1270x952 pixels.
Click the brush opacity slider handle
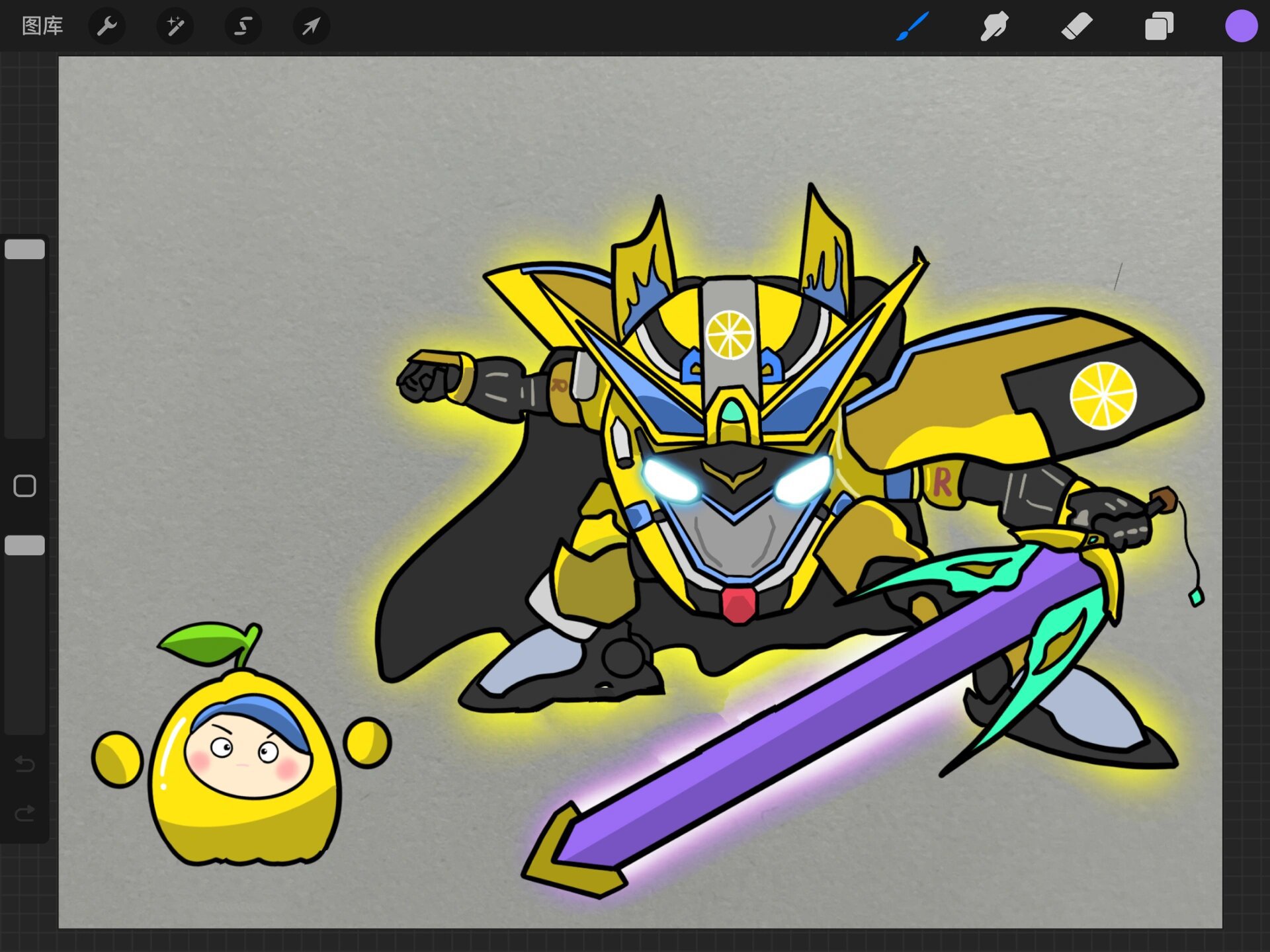tap(24, 545)
